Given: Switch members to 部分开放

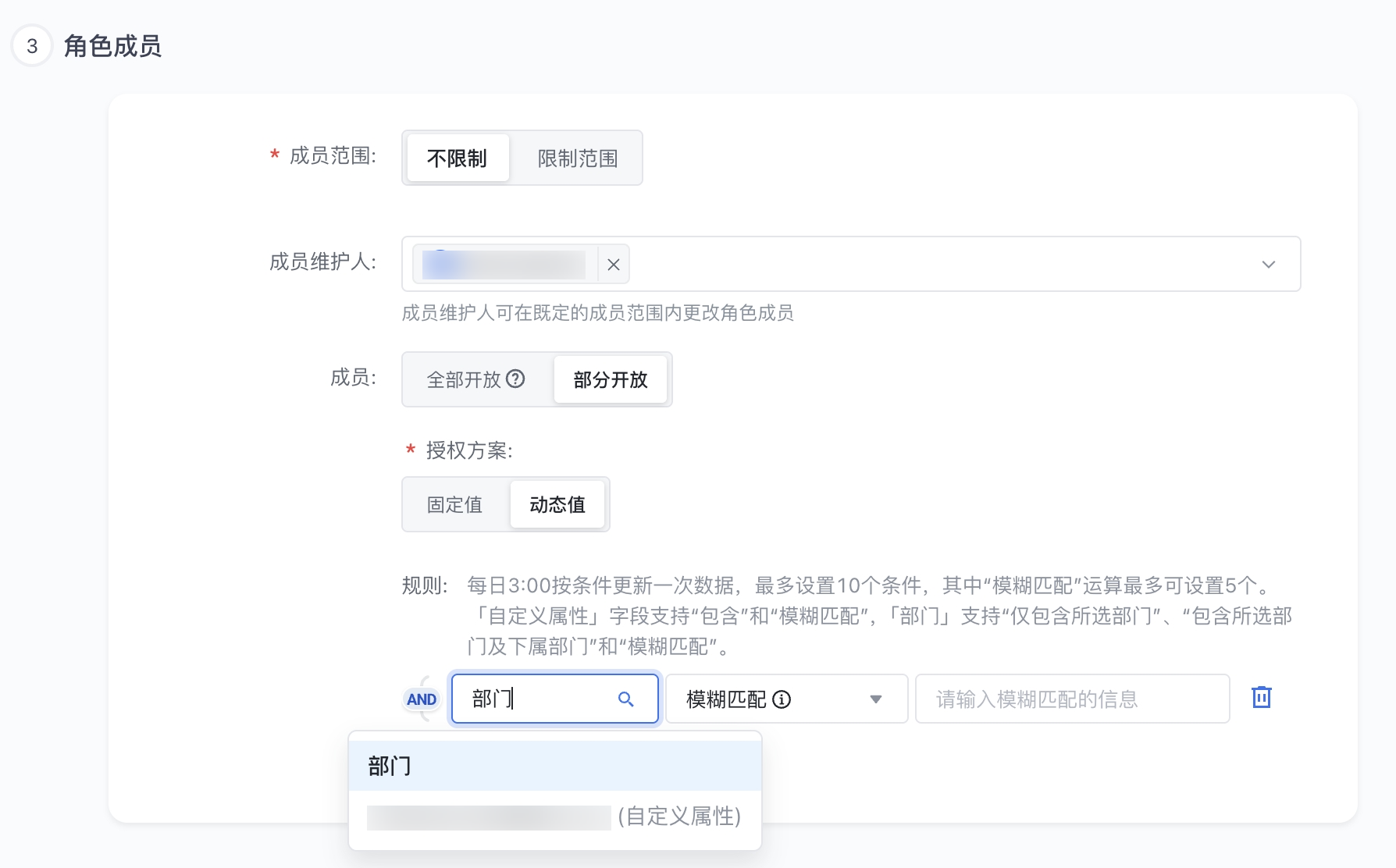Looking at the screenshot, I should pyautogui.click(x=611, y=380).
